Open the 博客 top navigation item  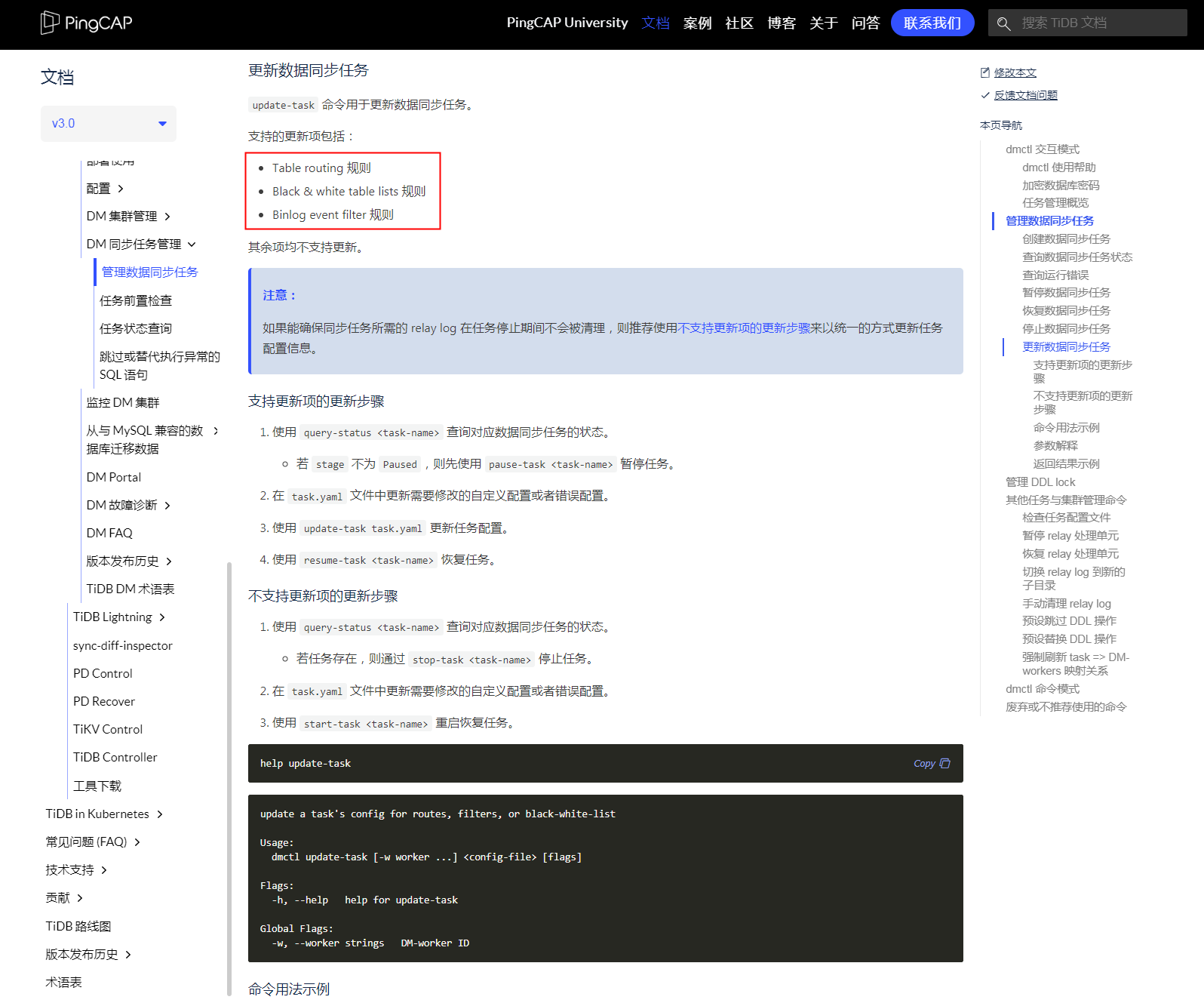782,23
